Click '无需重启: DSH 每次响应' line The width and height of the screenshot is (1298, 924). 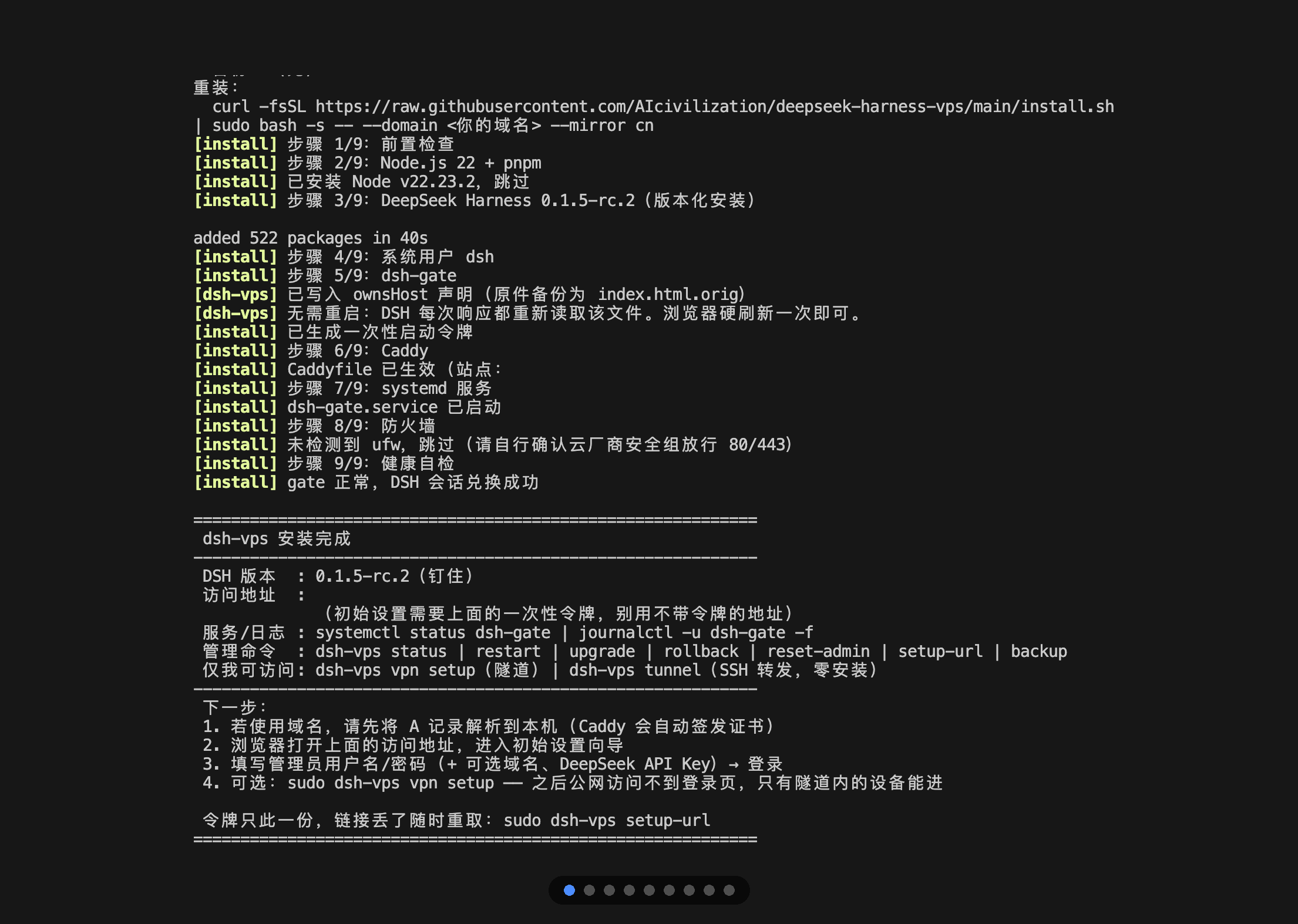527,313
